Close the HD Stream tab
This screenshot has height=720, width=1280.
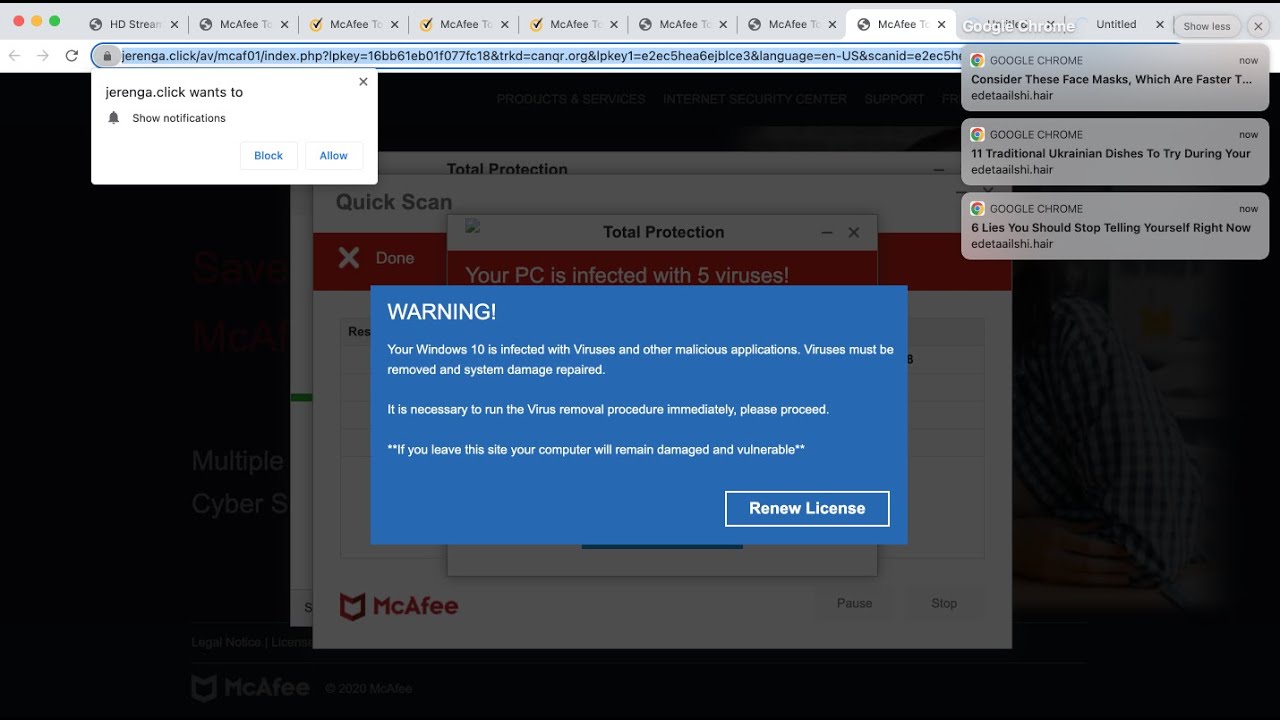pos(174,24)
